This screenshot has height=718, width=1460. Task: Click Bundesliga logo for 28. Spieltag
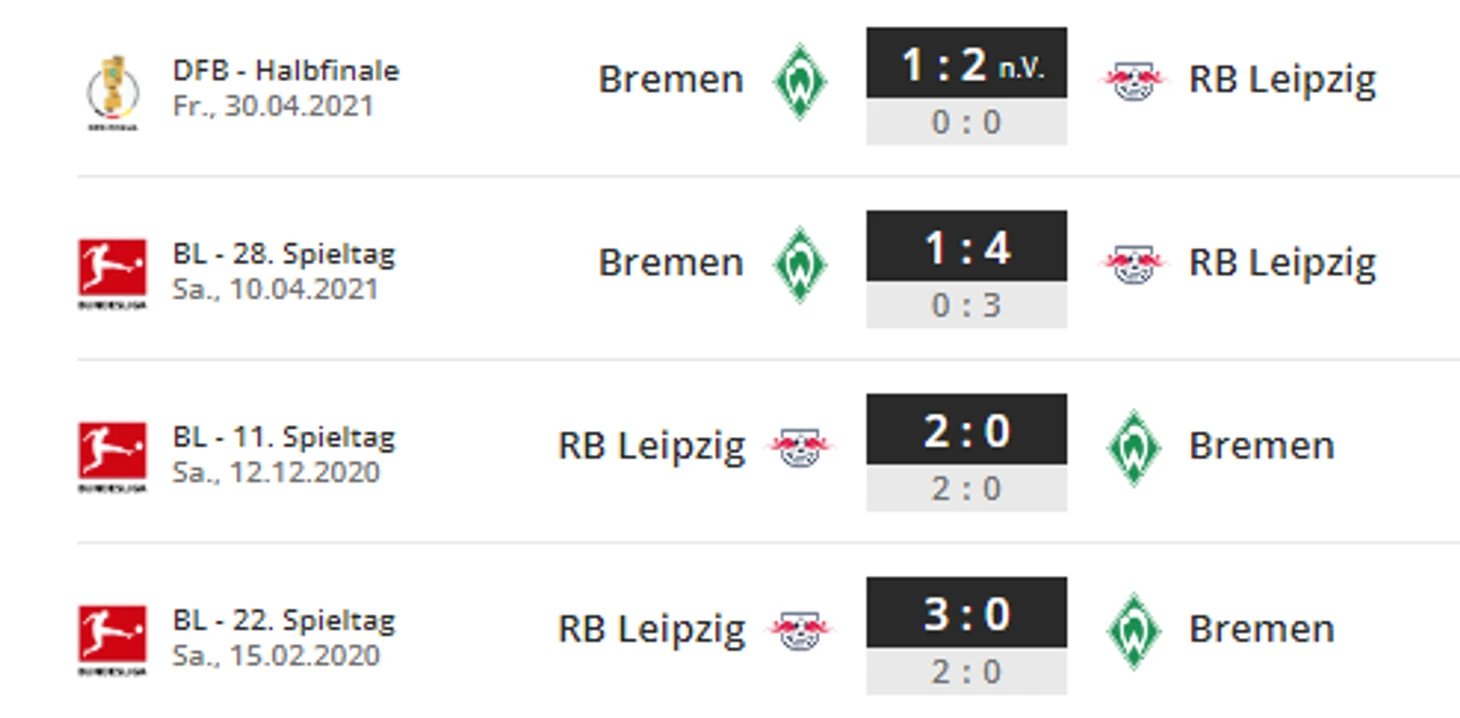click(112, 270)
